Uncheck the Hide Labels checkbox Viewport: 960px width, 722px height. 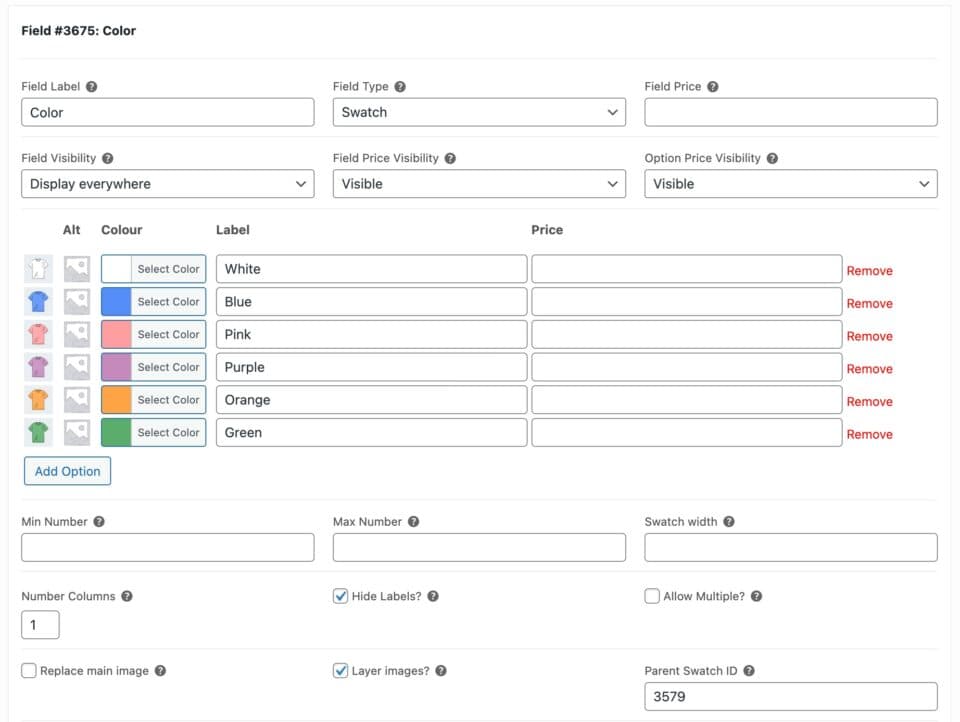[341, 595]
